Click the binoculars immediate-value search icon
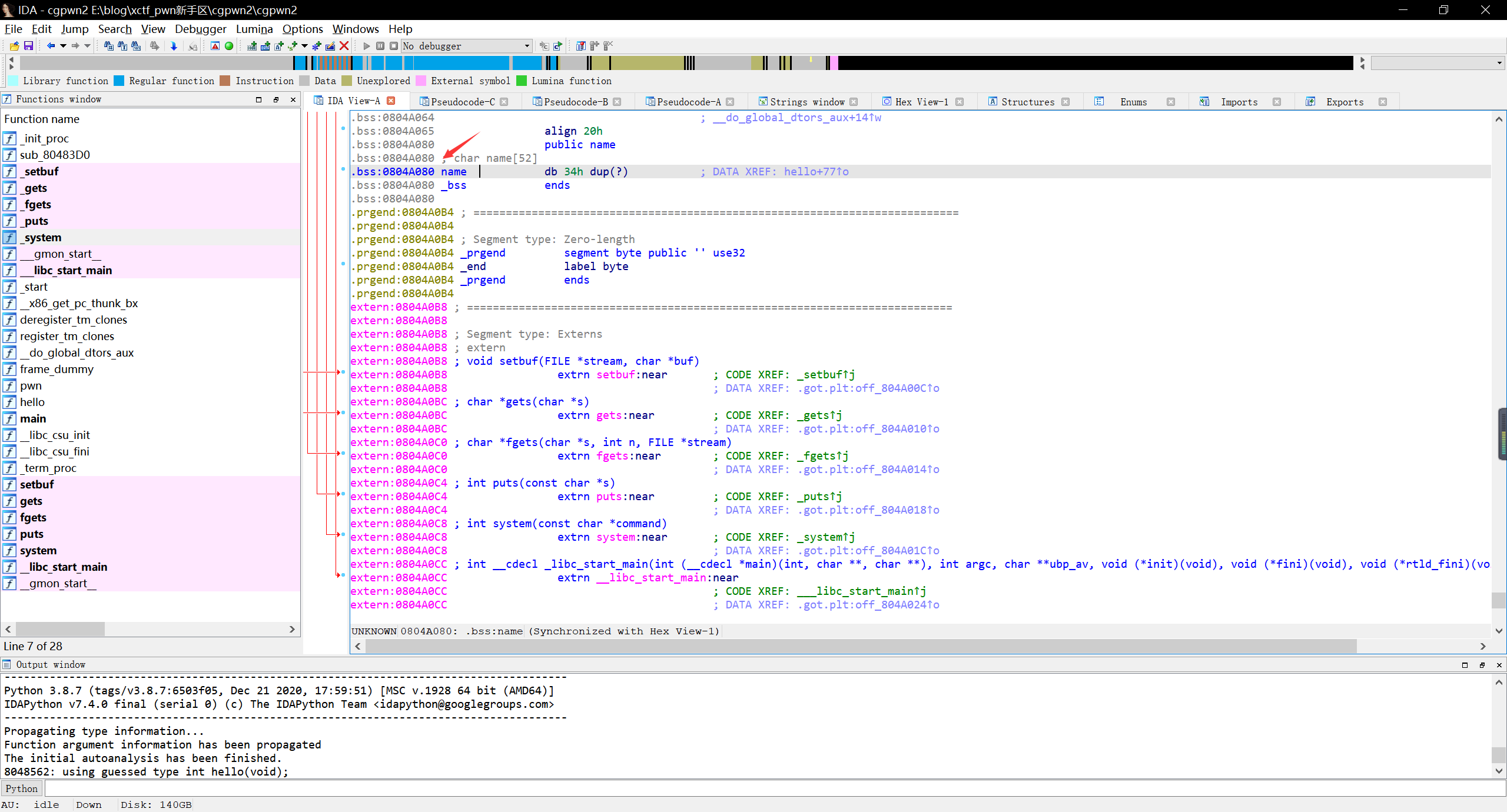 coord(108,46)
